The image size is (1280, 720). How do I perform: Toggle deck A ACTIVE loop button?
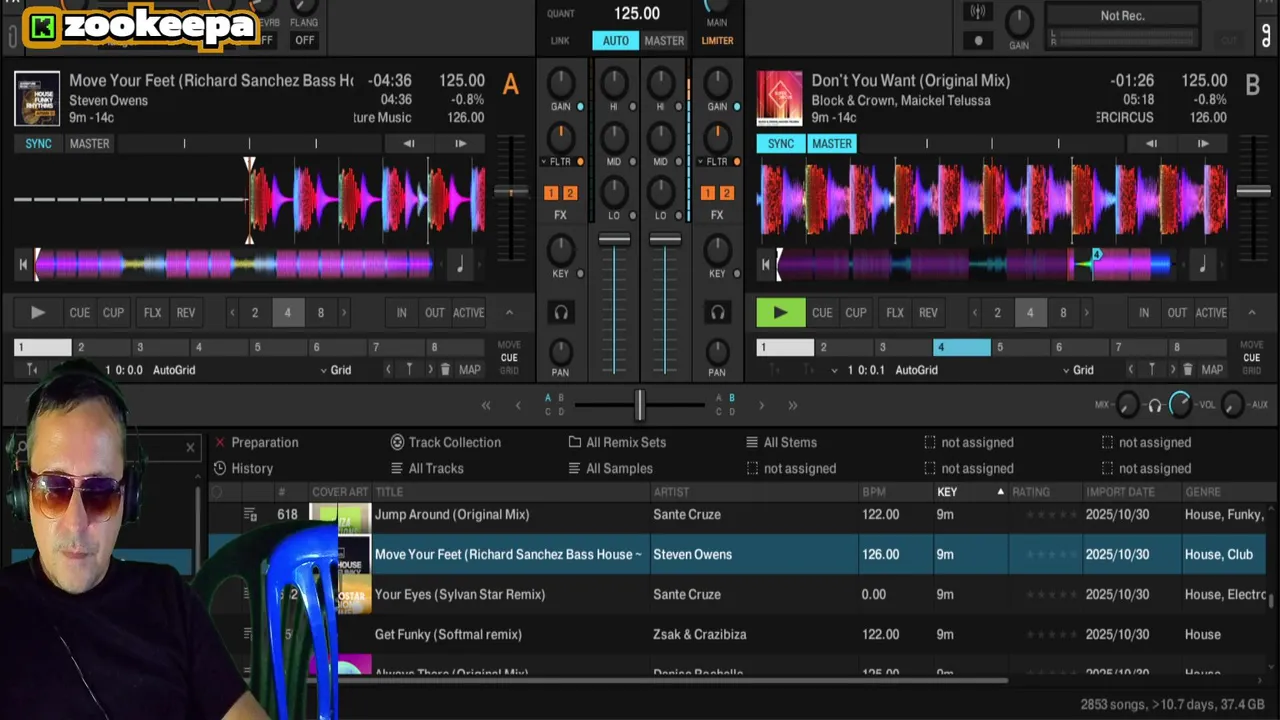click(x=468, y=312)
